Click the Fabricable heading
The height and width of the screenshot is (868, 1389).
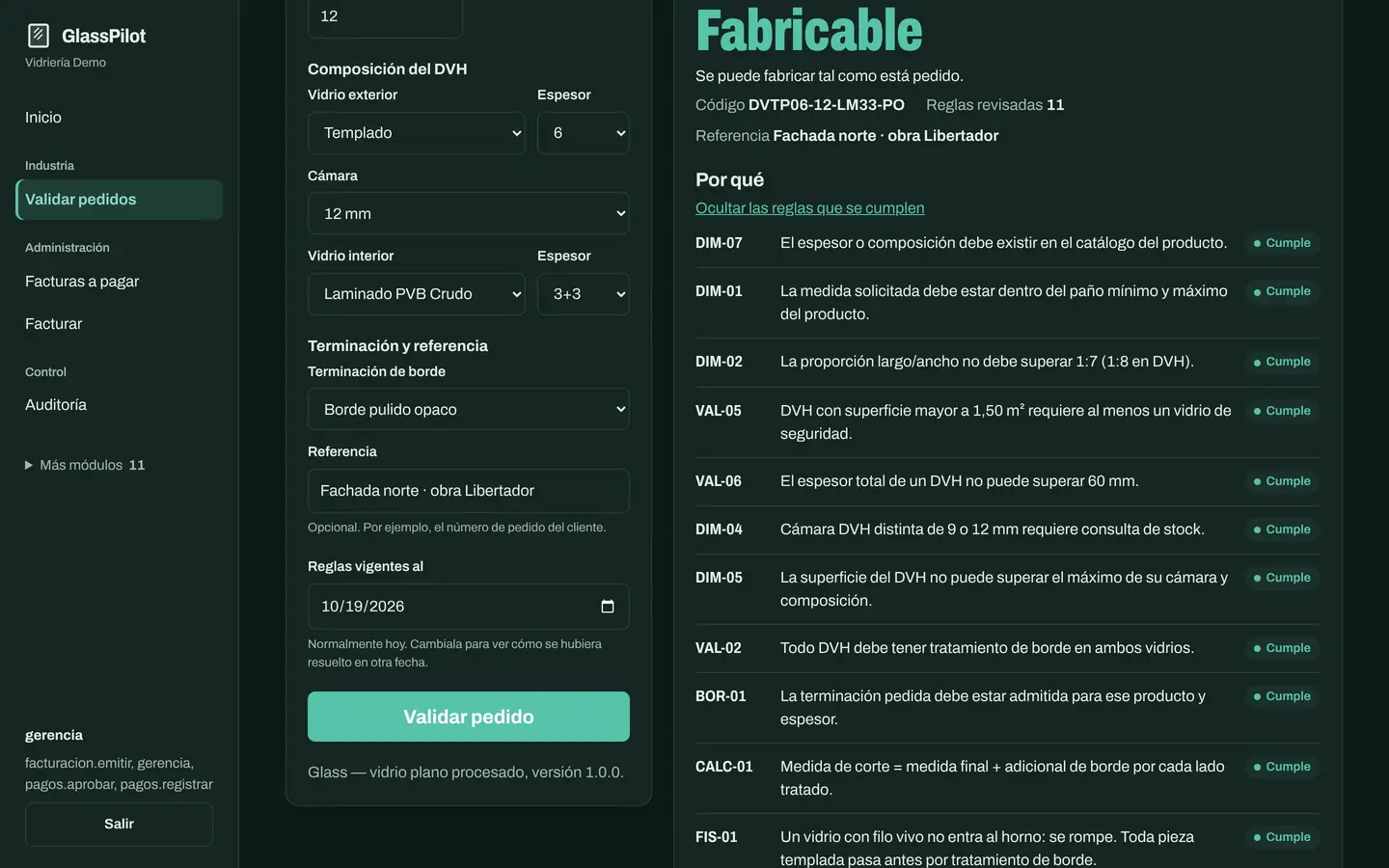tap(809, 30)
